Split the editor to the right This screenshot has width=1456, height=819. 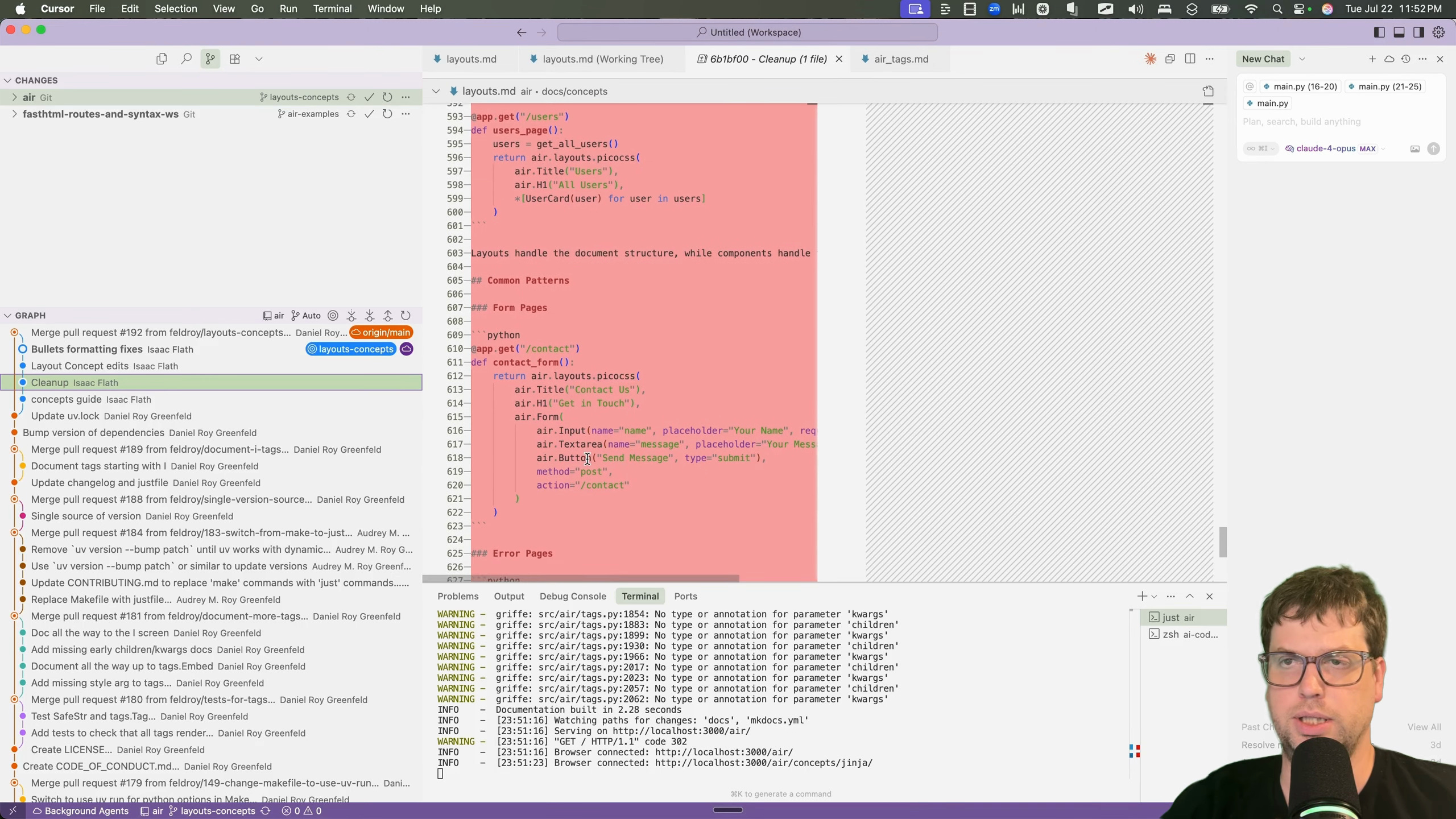(1190, 59)
